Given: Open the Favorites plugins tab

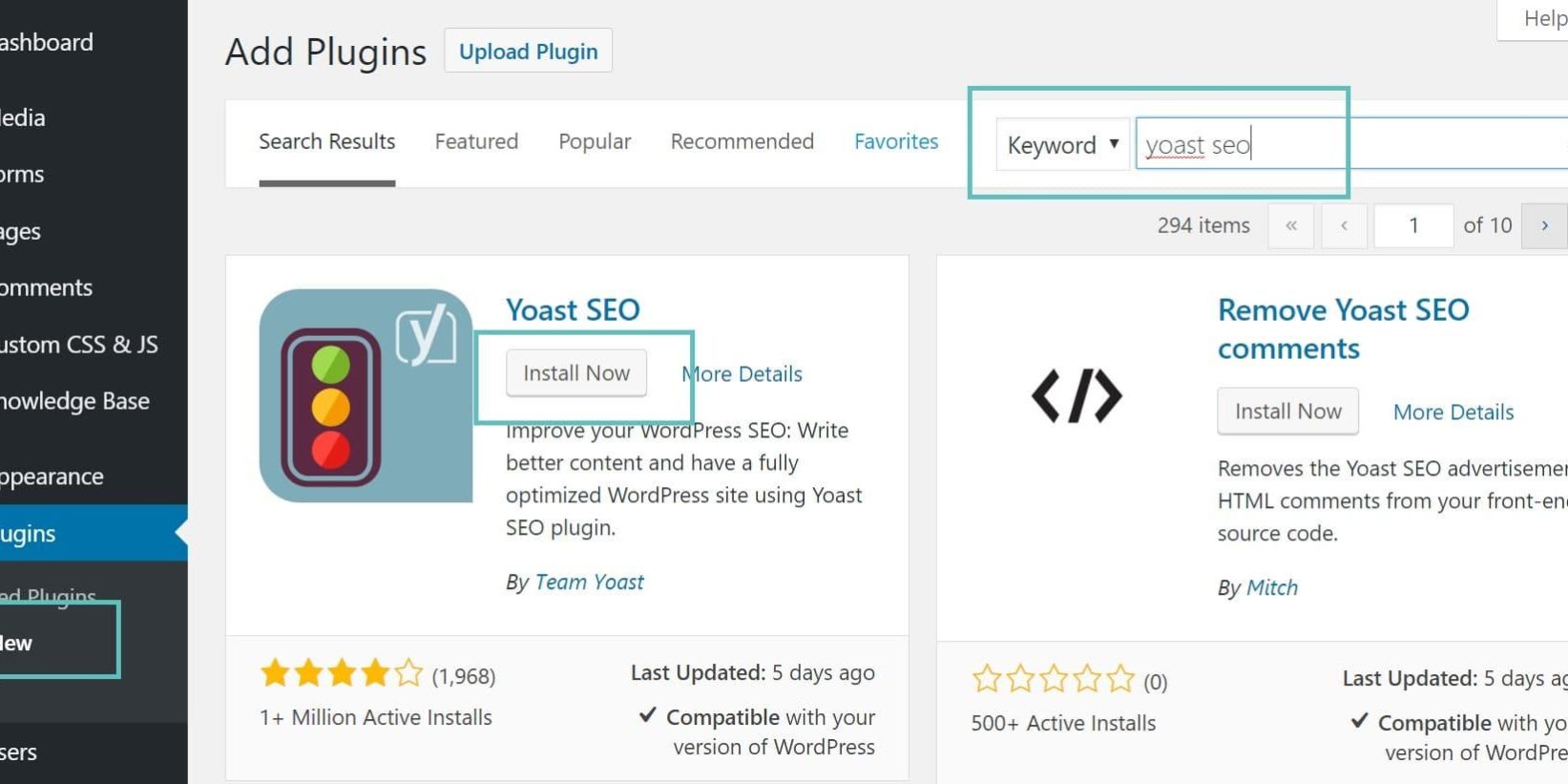Looking at the screenshot, I should 896,141.
